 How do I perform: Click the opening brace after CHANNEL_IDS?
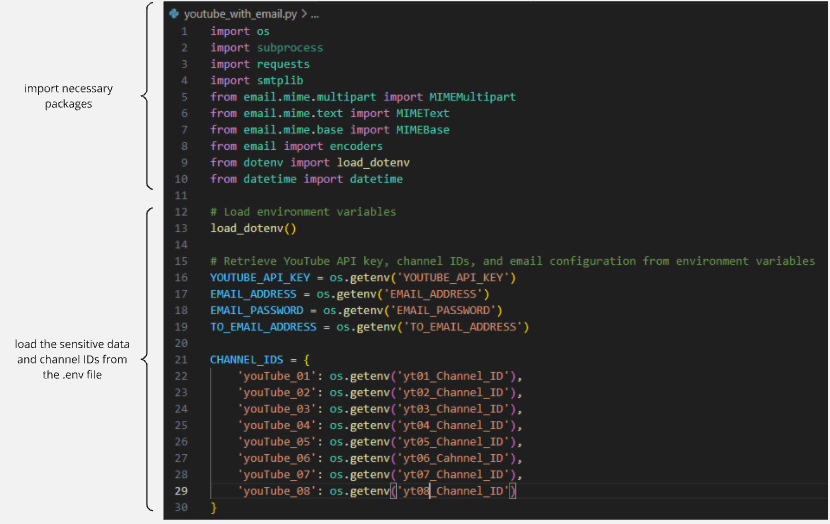(x=306, y=360)
